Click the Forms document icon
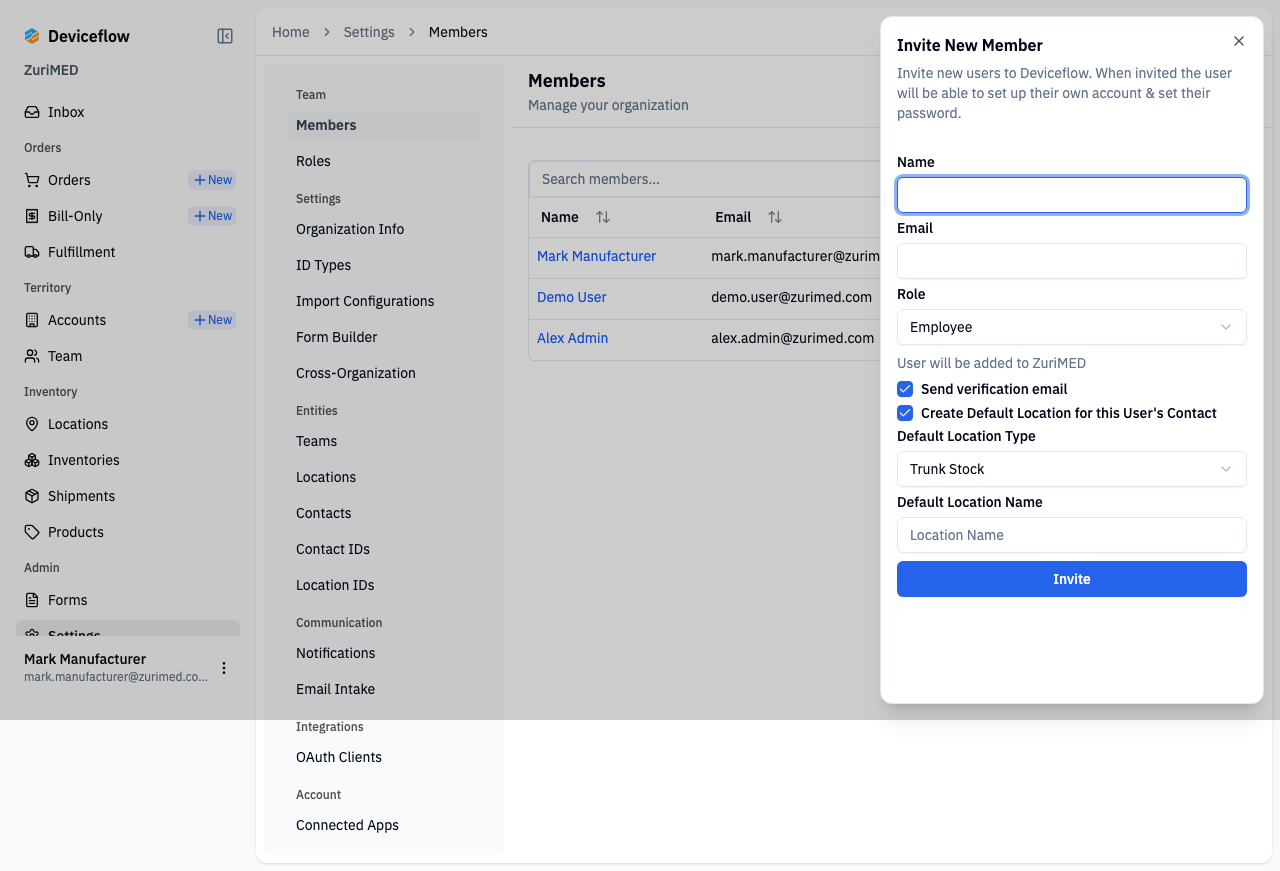This screenshot has width=1280, height=871. click(32, 600)
